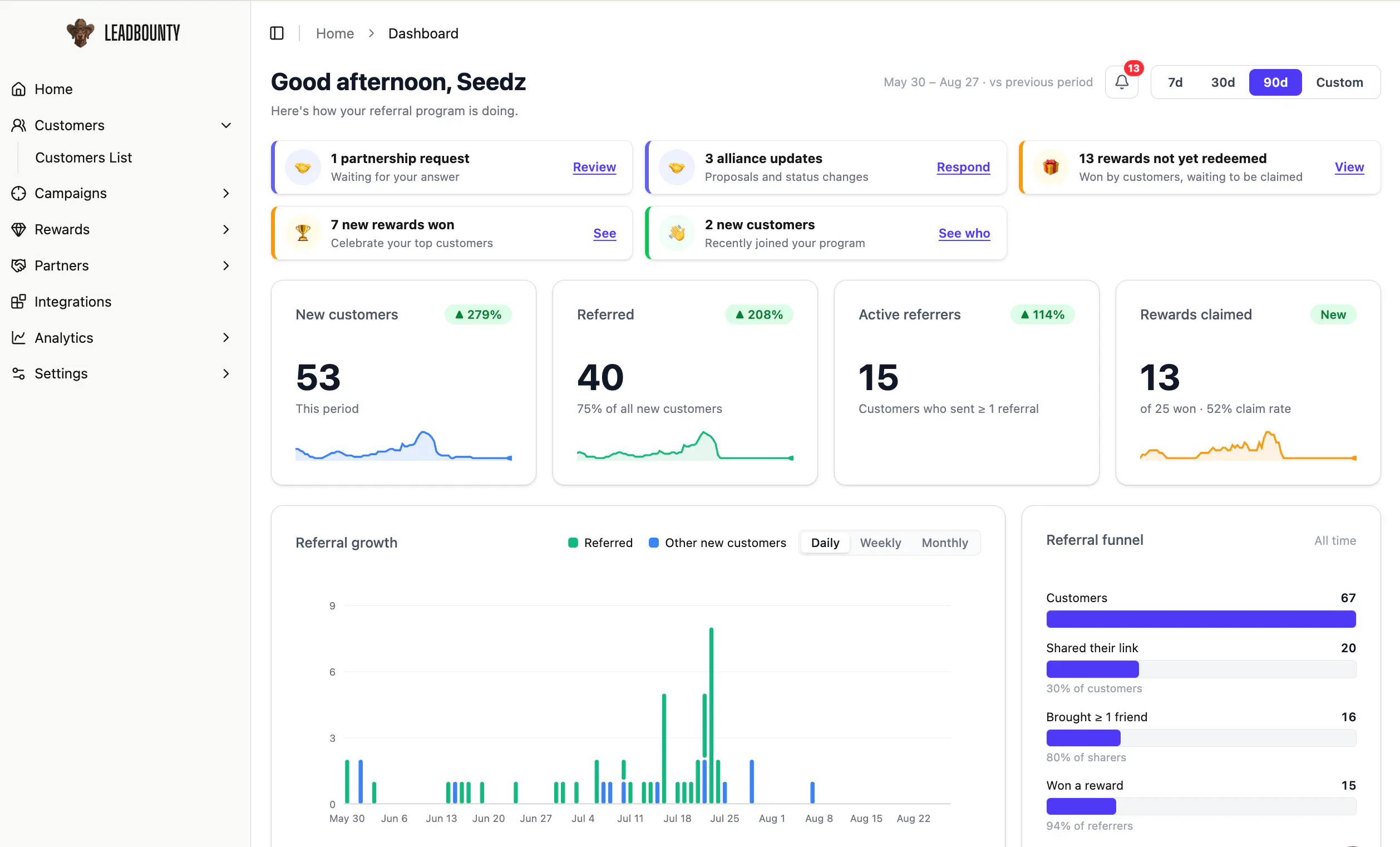
Task: Open the notifications bell
Action: [x=1122, y=82]
